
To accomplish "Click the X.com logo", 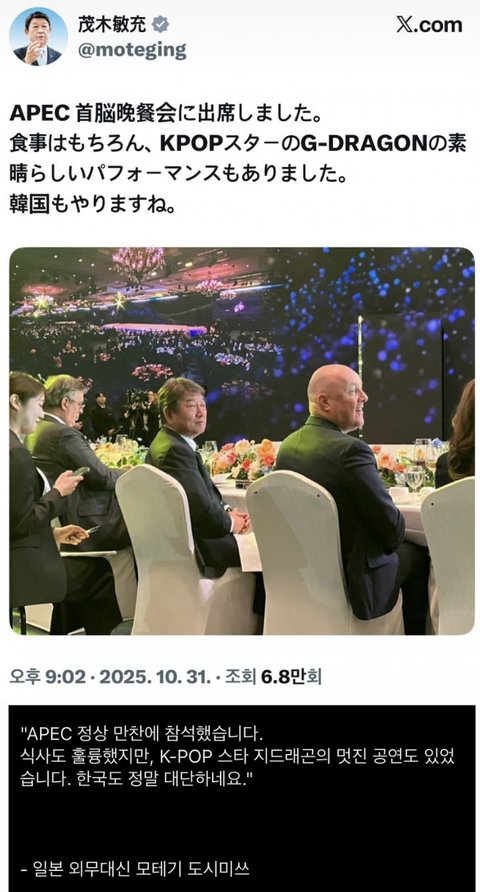I will 429,25.
